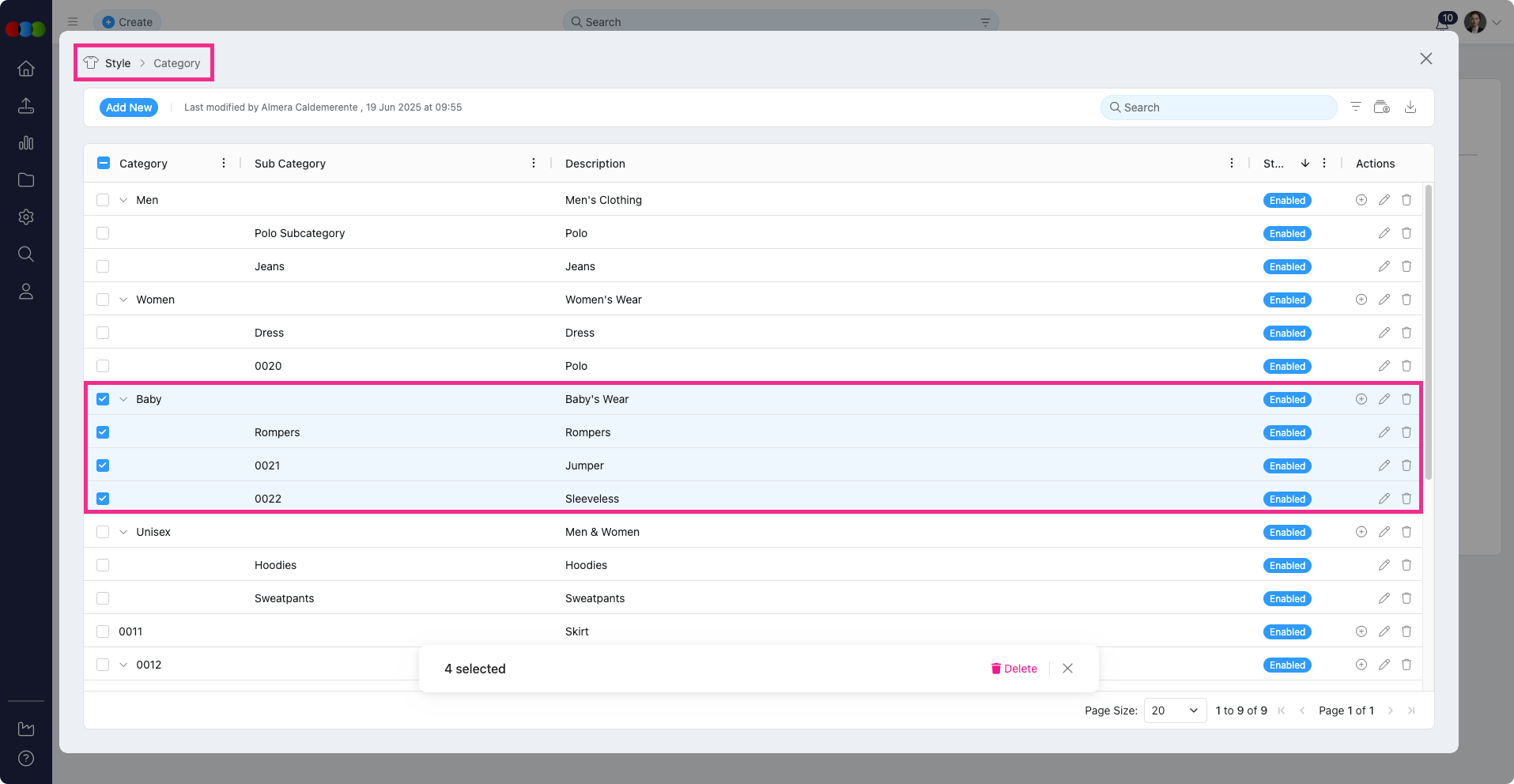Click the Add New button
Image resolution: width=1514 pixels, height=784 pixels.
click(x=129, y=107)
